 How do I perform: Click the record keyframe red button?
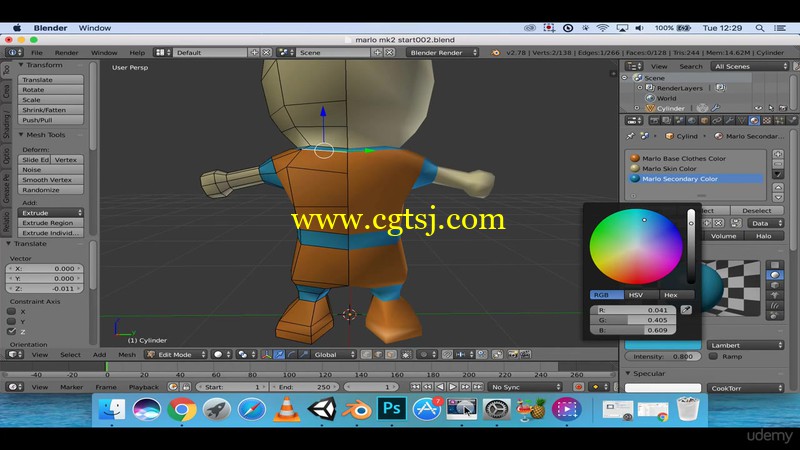[578, 387]
